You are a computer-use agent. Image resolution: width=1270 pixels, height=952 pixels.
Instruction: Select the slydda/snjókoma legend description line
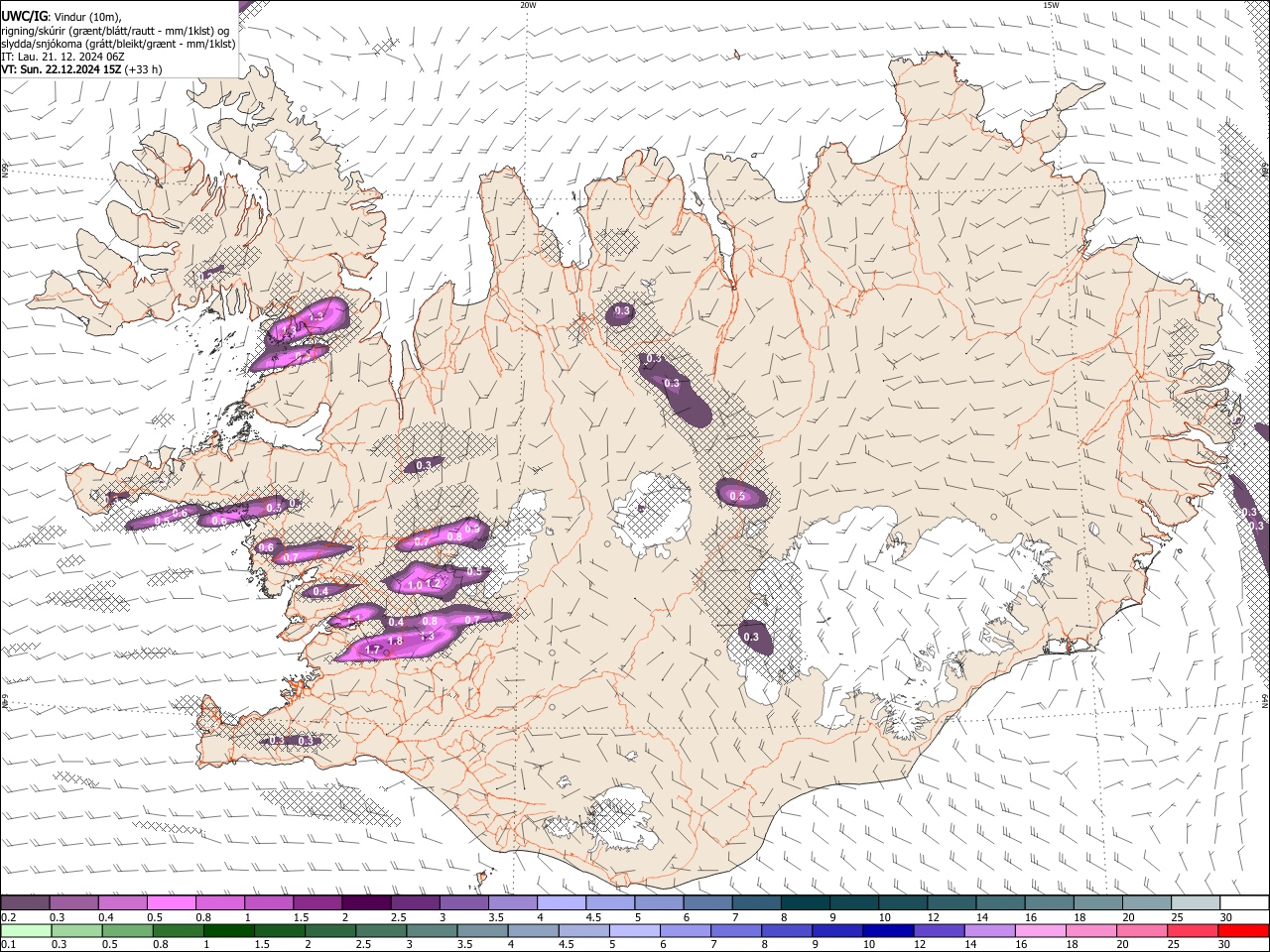click(x=118, y=44)
